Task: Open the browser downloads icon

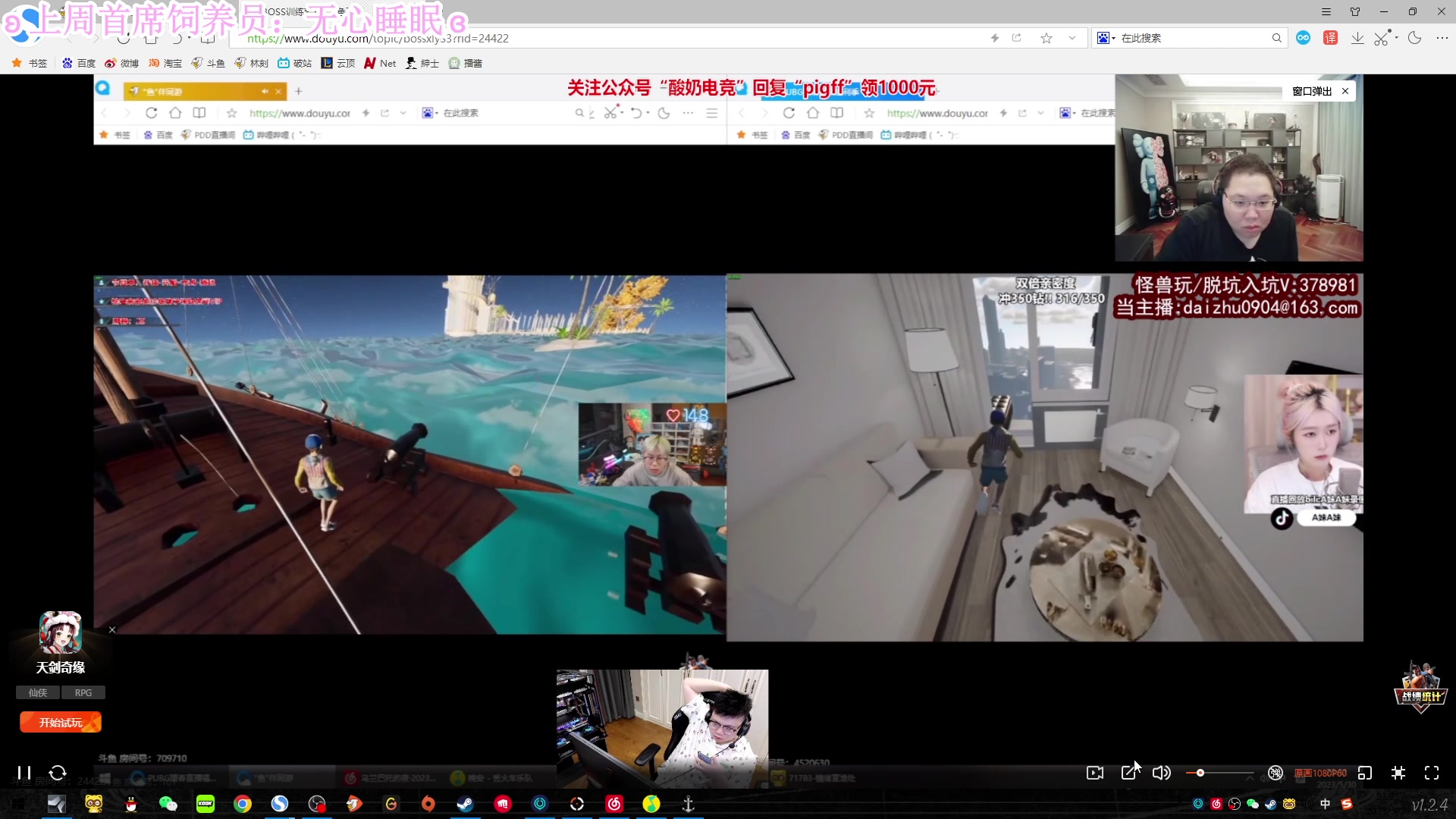Action: pyautogui.click(x=1357, y=38)
